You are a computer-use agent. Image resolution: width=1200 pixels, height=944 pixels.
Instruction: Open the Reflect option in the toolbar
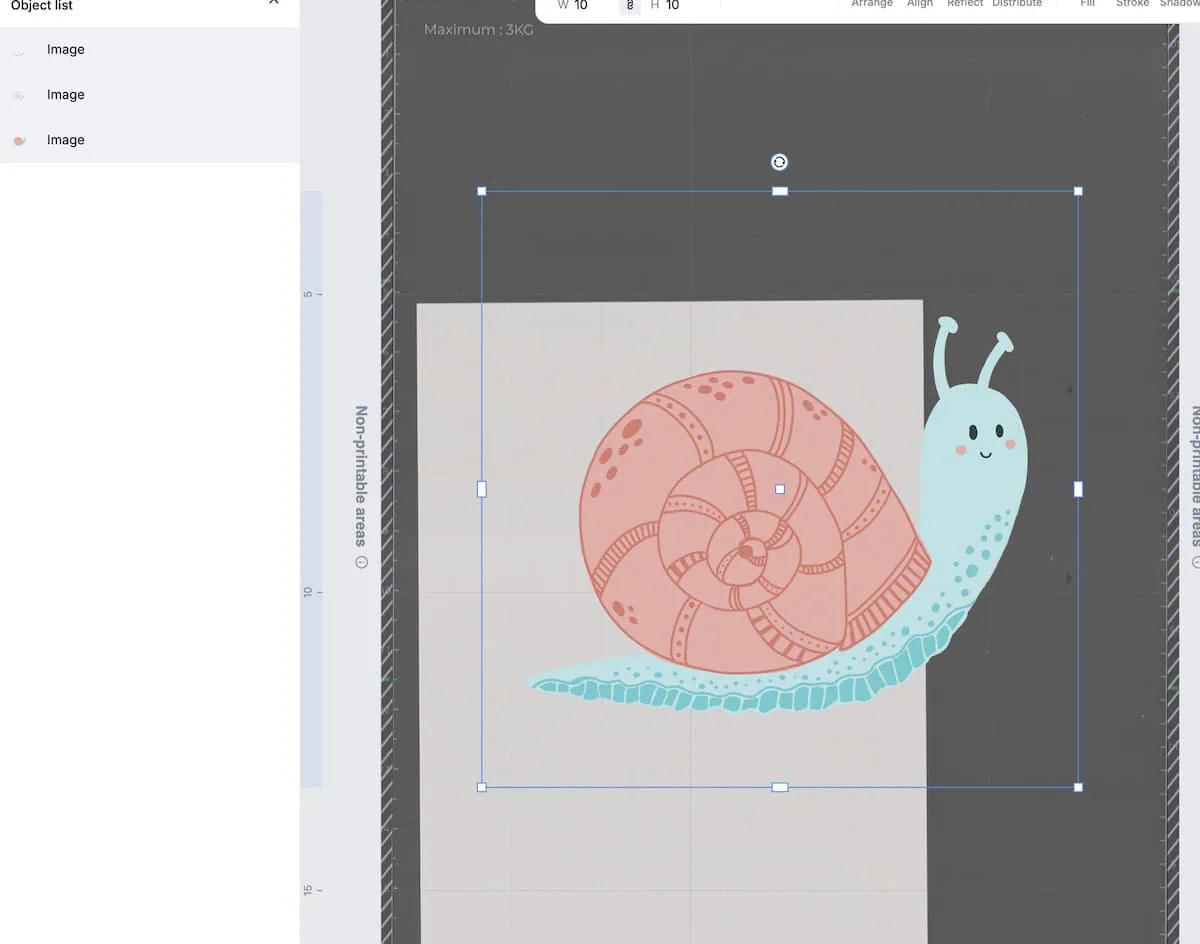[x=965, y=4]
